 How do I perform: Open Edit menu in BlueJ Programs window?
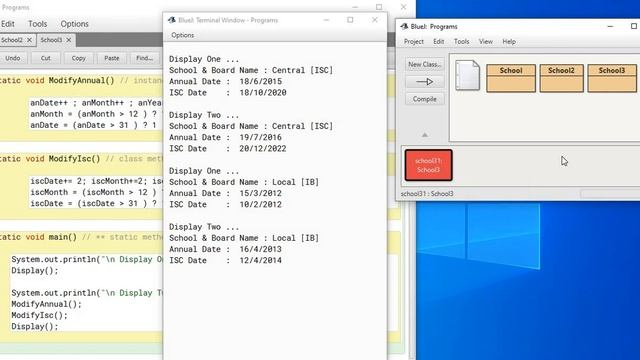point(439,42)
